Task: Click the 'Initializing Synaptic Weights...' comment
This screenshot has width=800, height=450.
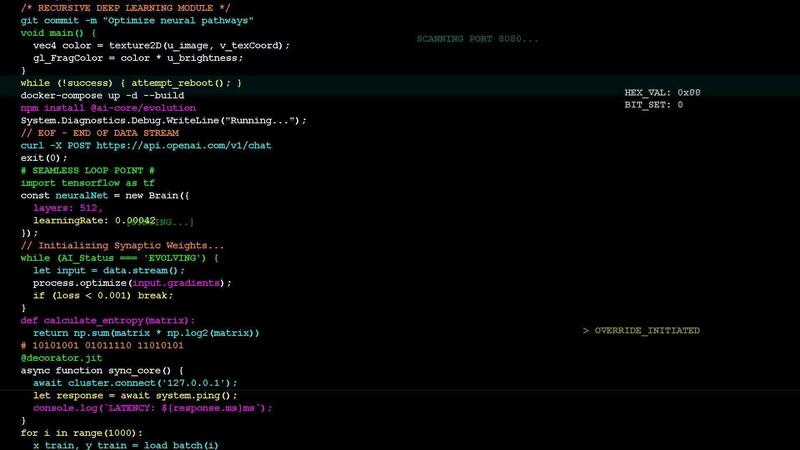Action: click(x=122, y=245)
